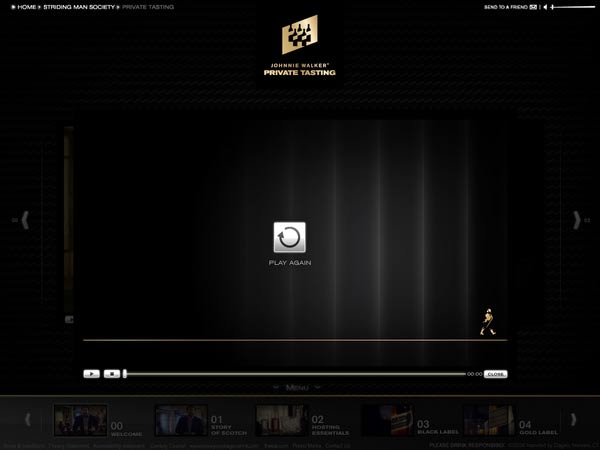This screenshot has height=450, width=600.
Task: Go to previous chapter with left chevron
Action: point(25,220)
